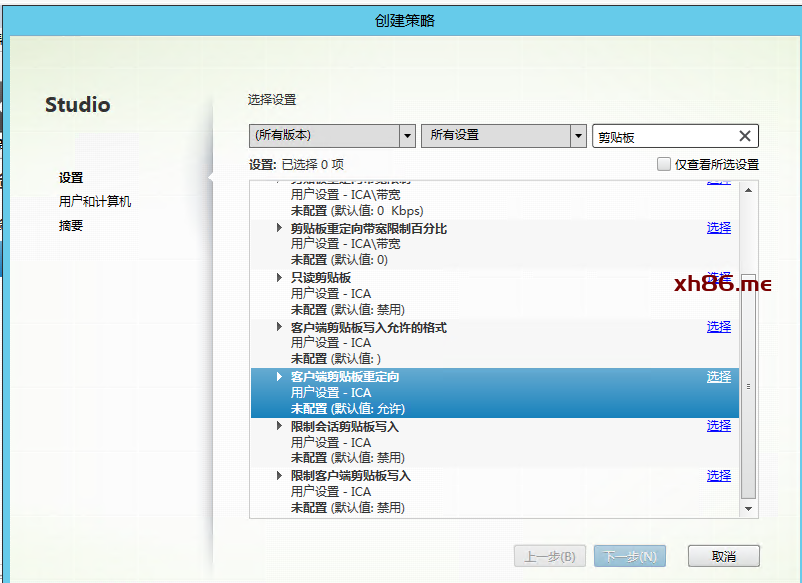
Task: Clear the 剪贴板 search box with X icon
Action: coord(744,137)
